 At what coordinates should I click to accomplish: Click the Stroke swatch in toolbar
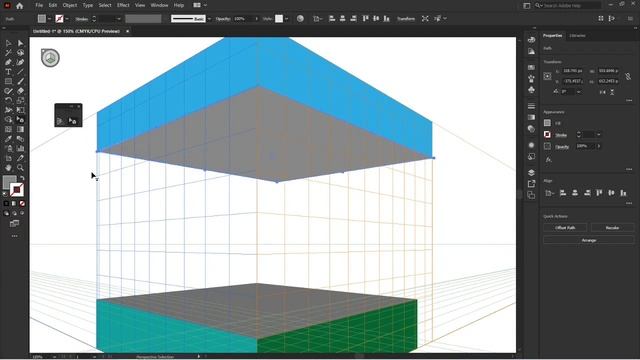pos(17,190)
